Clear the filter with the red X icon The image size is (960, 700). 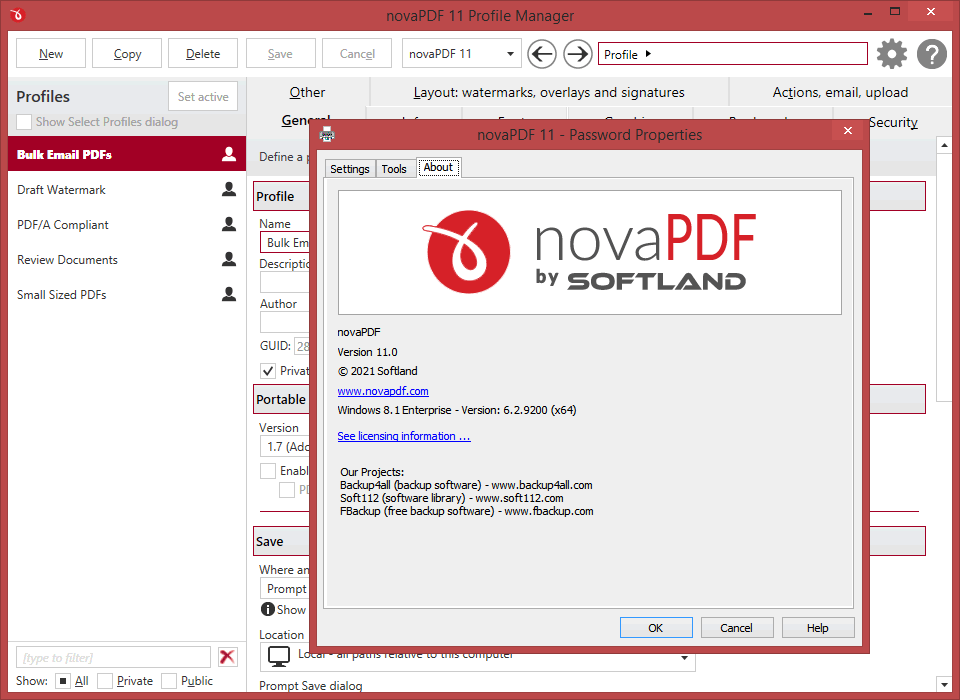(227, 657)
